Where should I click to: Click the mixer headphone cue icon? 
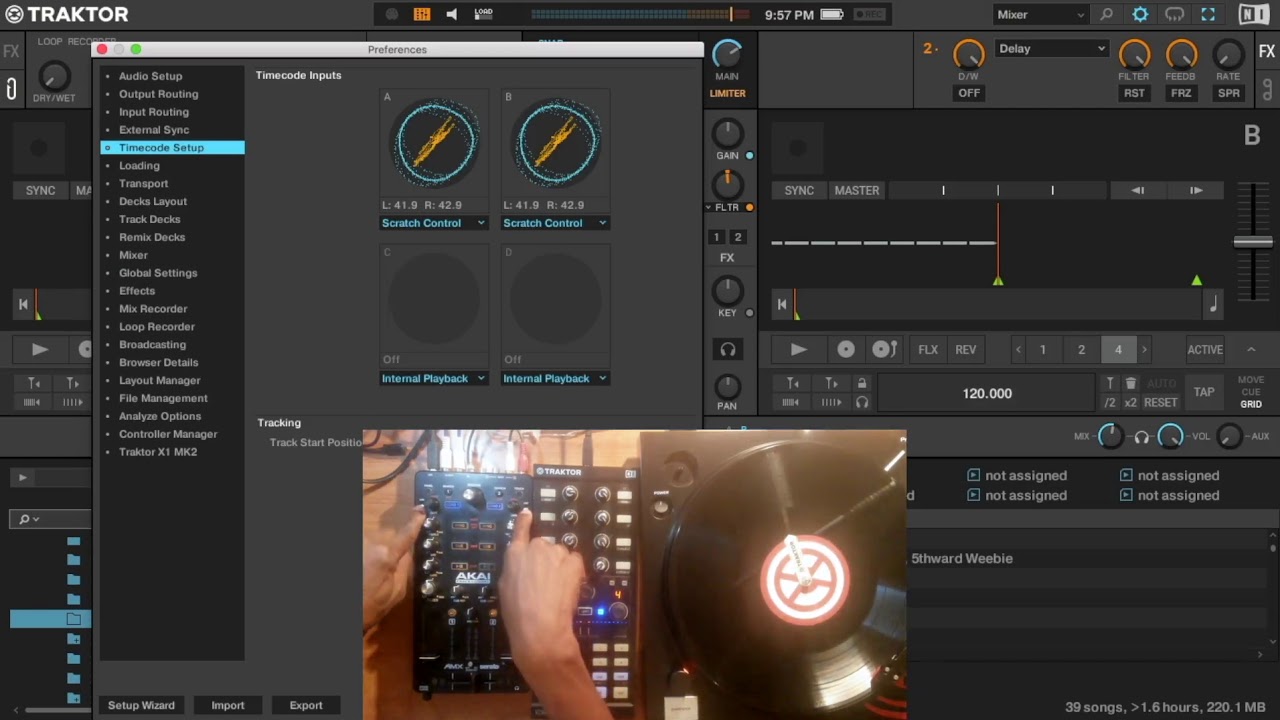pos(728,349)
